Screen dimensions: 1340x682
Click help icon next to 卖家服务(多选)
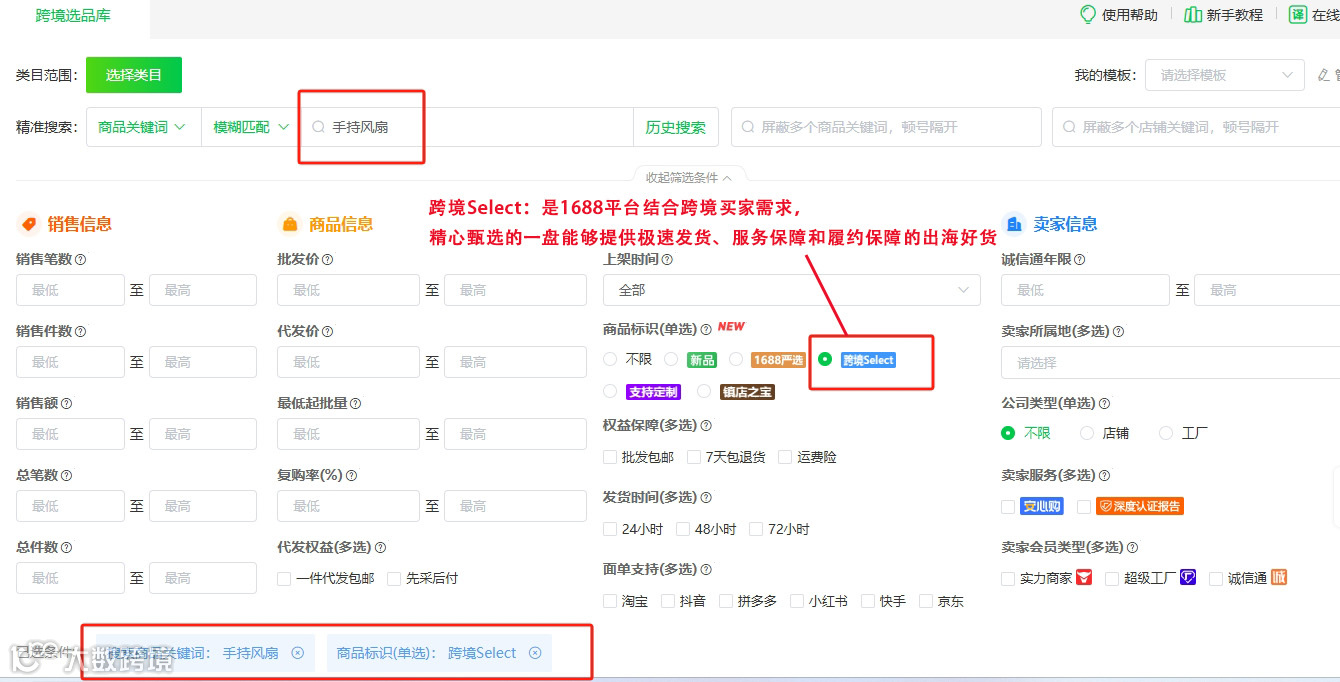[x=1104, y=476]
